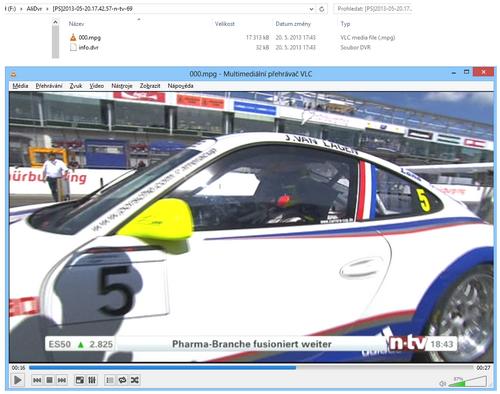This screenshot has height=394, width=500.
Task: Sort files by Datum změny column
Action: click(x=293, y=24)
